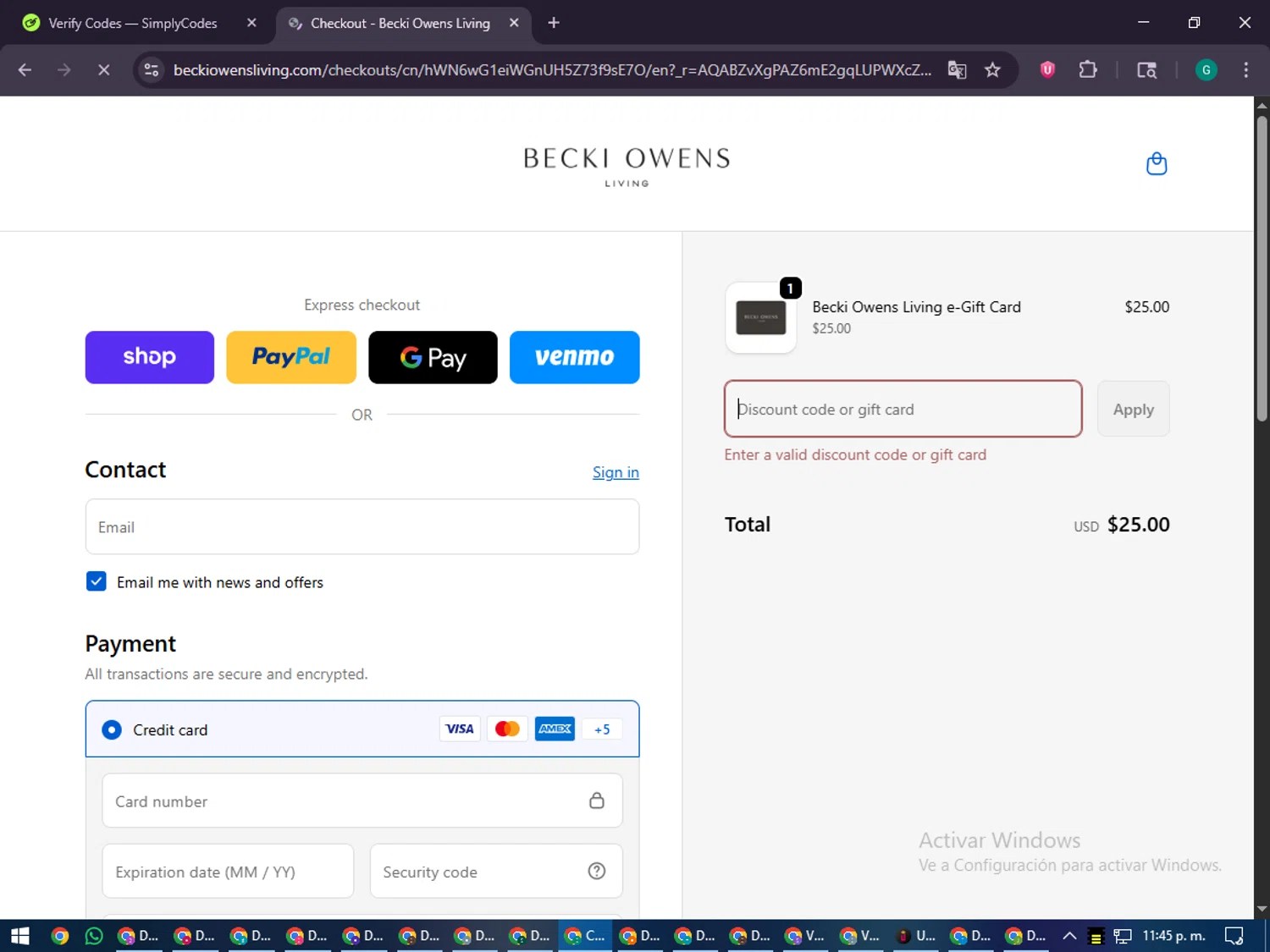The image size is (1270, 952).
Task: Open the tab search panel icon
Action: pos(1146,70)
